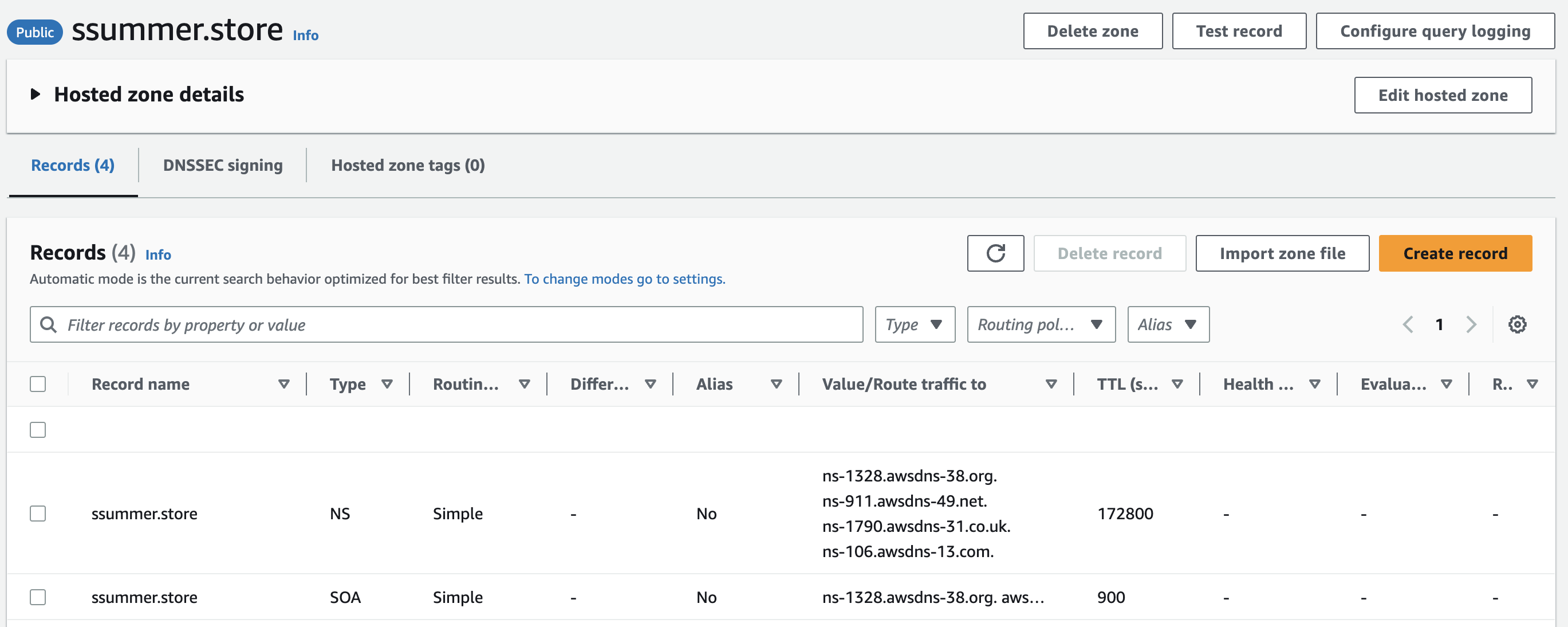Screen dimensions: 1568x627
Task: Go to previous page arrow
Action: [1408, 324]
